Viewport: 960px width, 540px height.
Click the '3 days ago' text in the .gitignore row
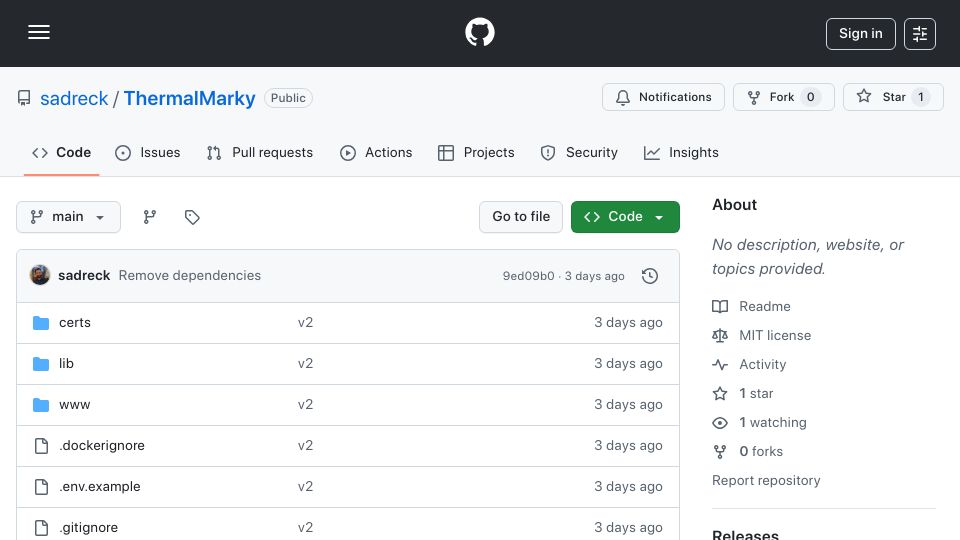click(628, 528)
